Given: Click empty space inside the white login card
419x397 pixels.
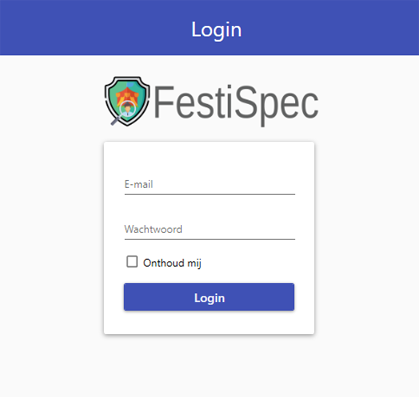Looking at the screenshot, I should click(209, 157).
